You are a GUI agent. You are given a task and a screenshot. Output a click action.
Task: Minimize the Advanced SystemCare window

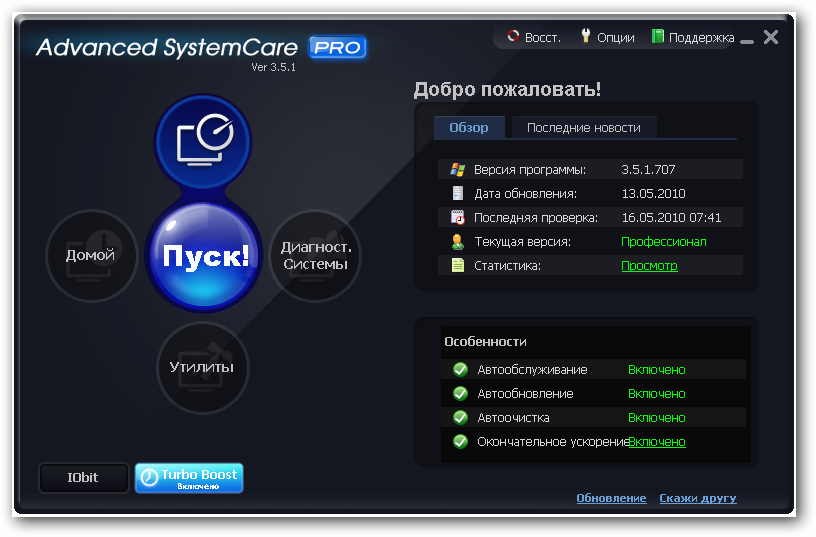(747, 41)
